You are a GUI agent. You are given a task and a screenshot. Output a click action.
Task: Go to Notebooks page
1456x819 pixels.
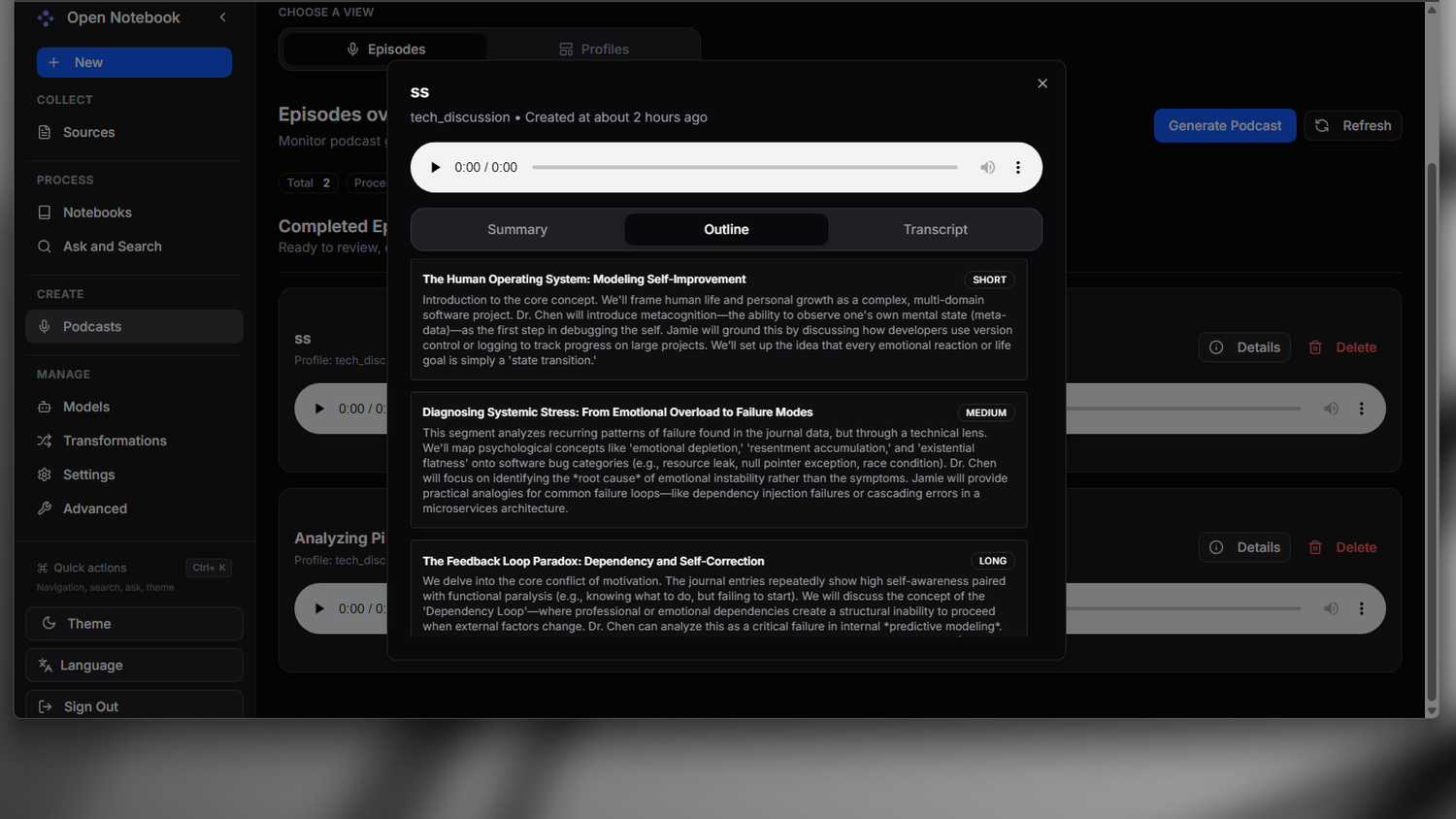point(134,213)
